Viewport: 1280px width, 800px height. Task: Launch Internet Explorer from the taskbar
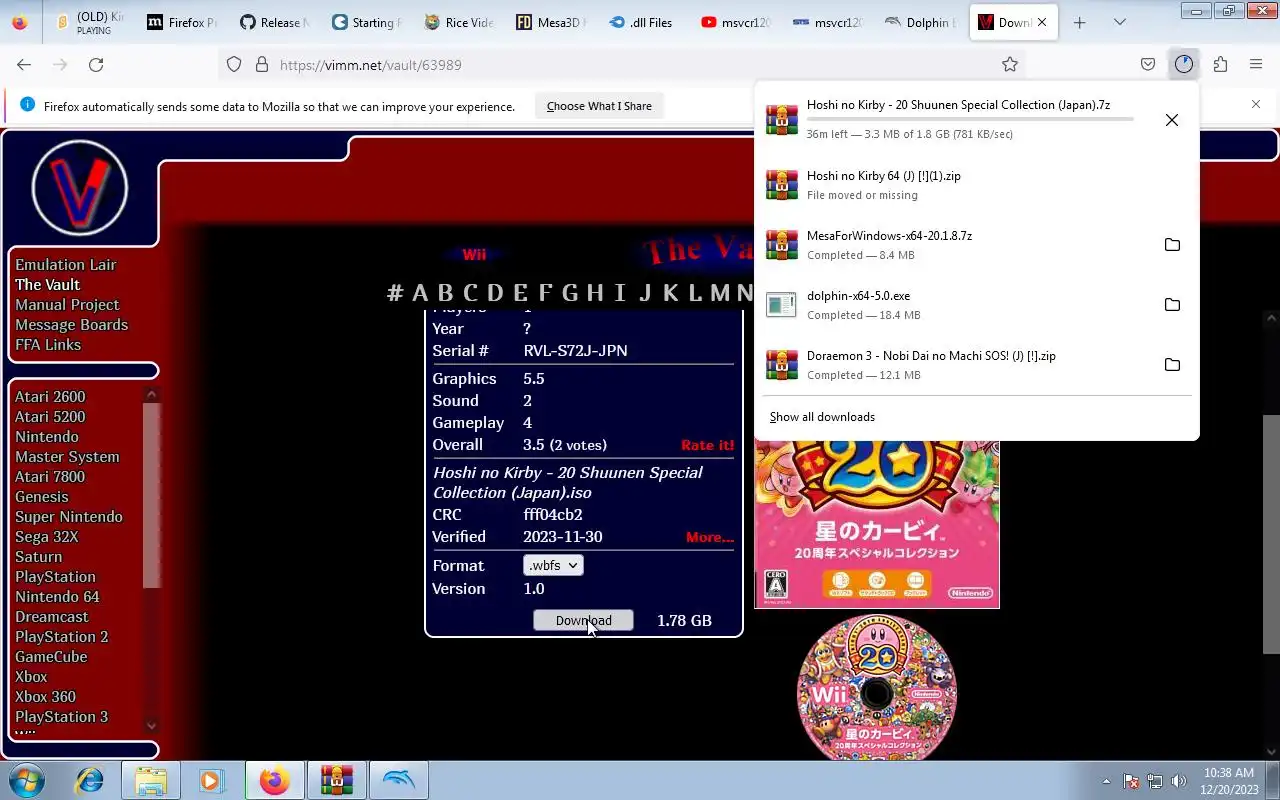point(89,780)
